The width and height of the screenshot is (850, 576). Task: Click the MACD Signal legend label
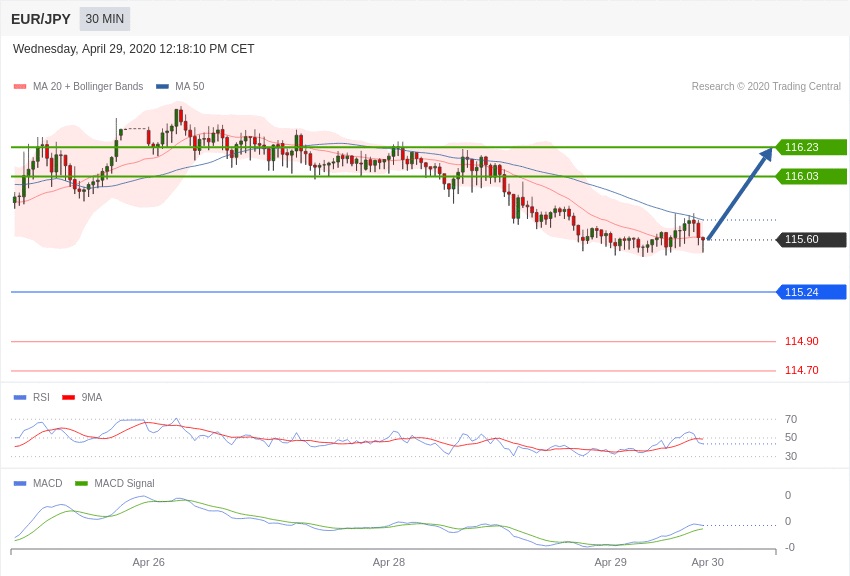124,483
